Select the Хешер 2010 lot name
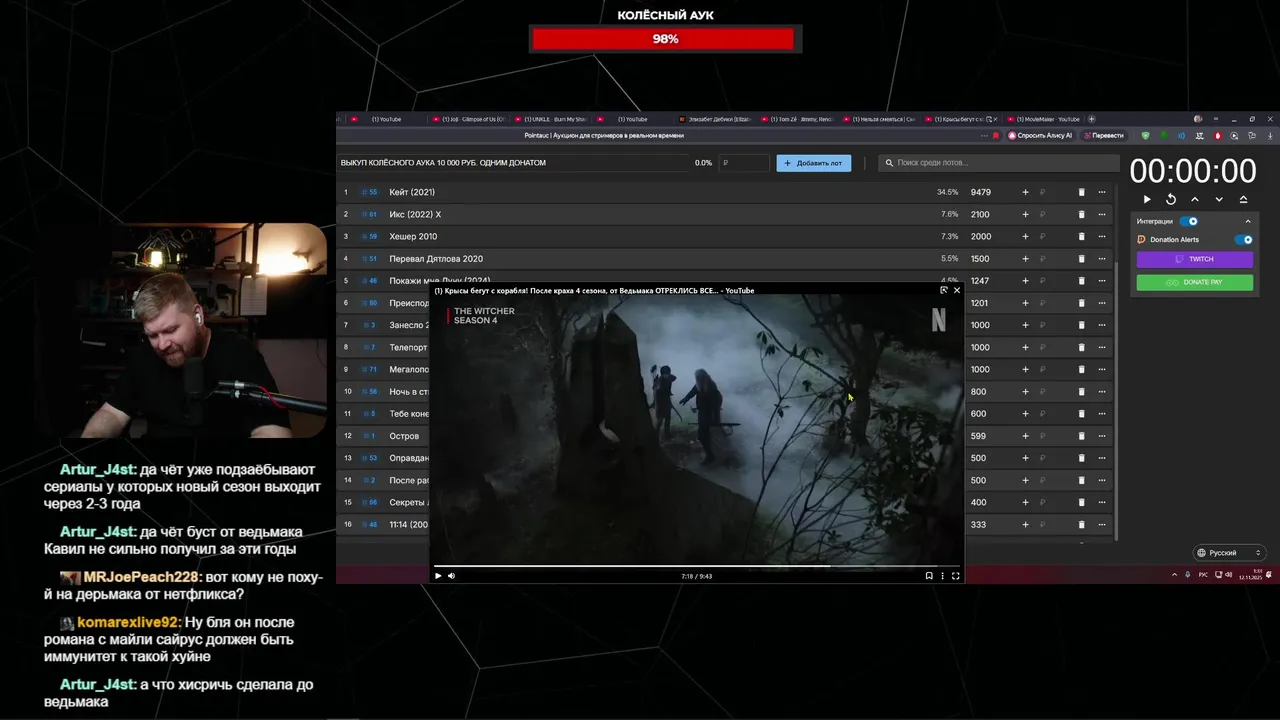The height and width of the screenshot is (720, 1280). click(413, 237)
